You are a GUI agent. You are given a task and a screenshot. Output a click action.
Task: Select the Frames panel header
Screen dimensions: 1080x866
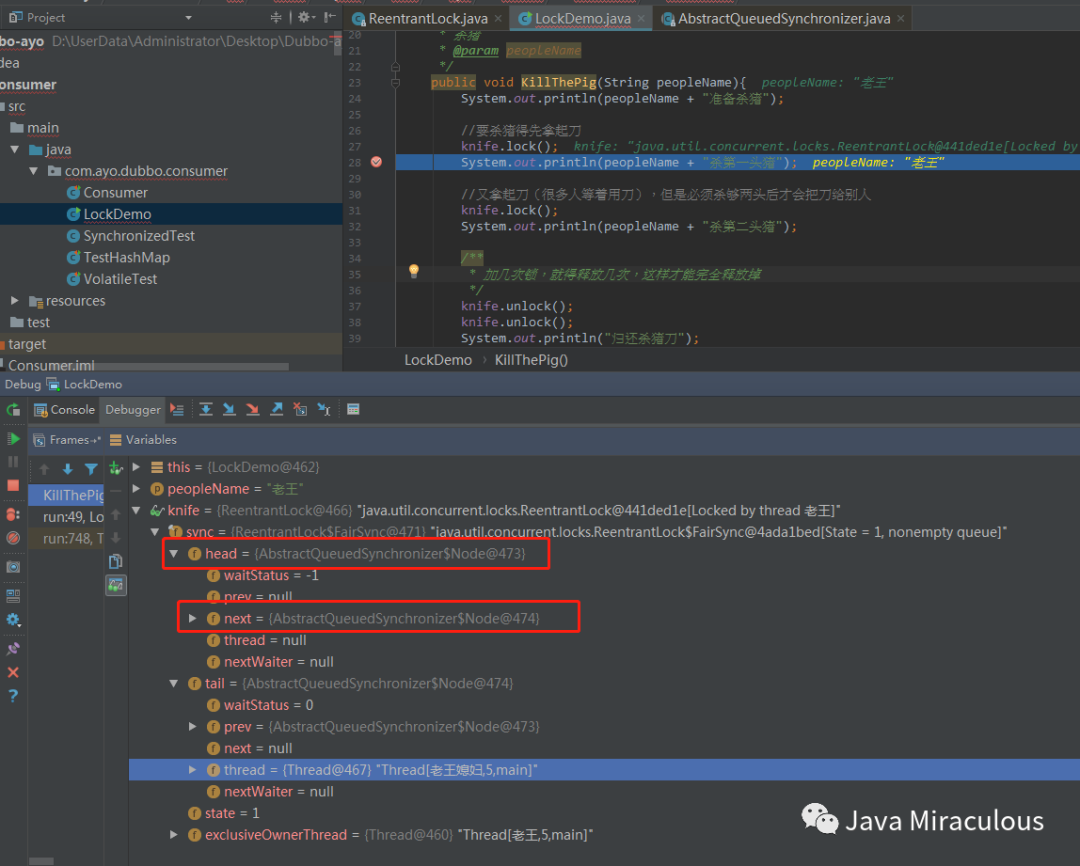coord(66,440)
